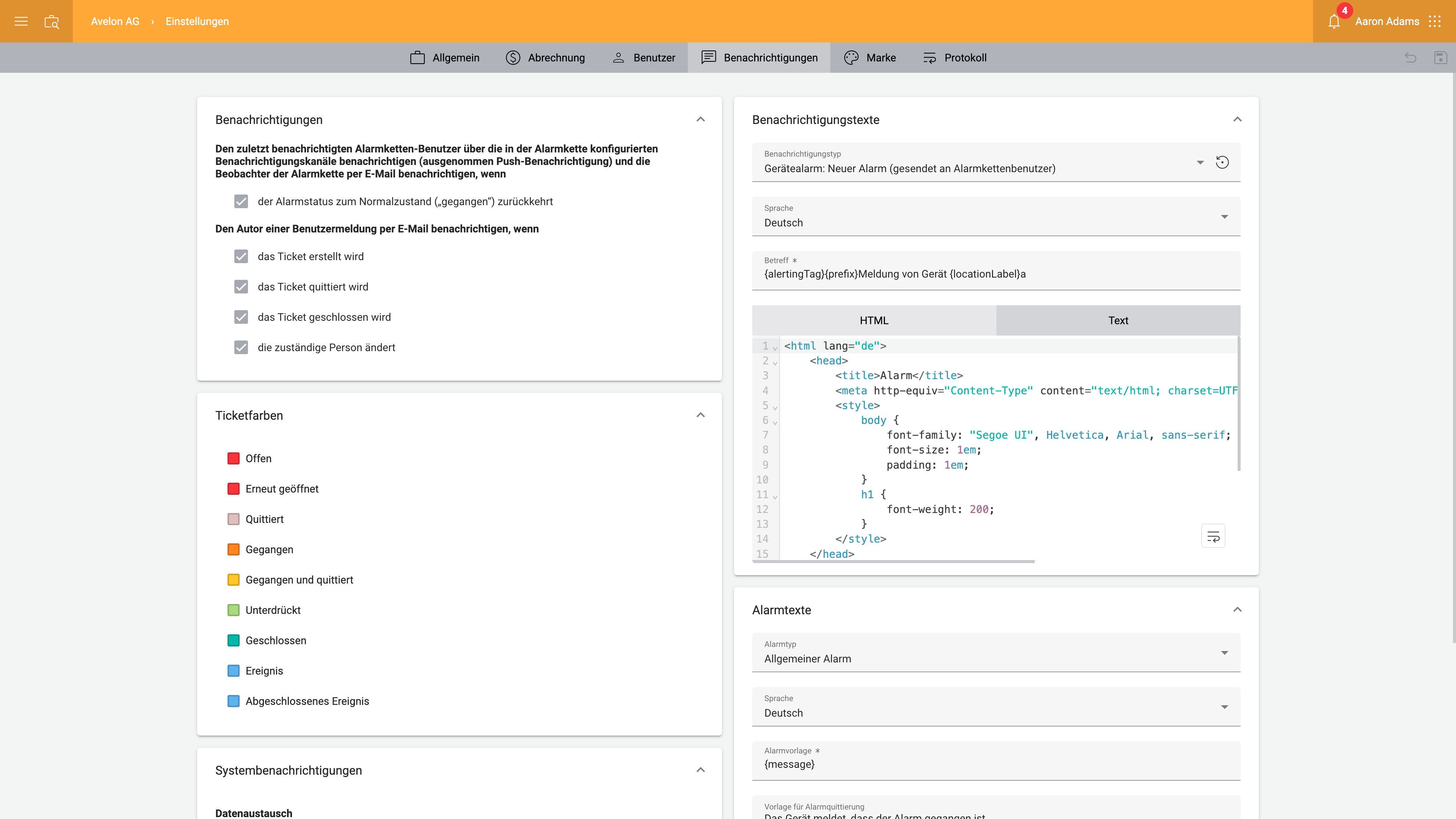1456x819 pixels.
Task: Open Sprache dropdown in Alarmtexte
Action: click(x=996, y=706)
